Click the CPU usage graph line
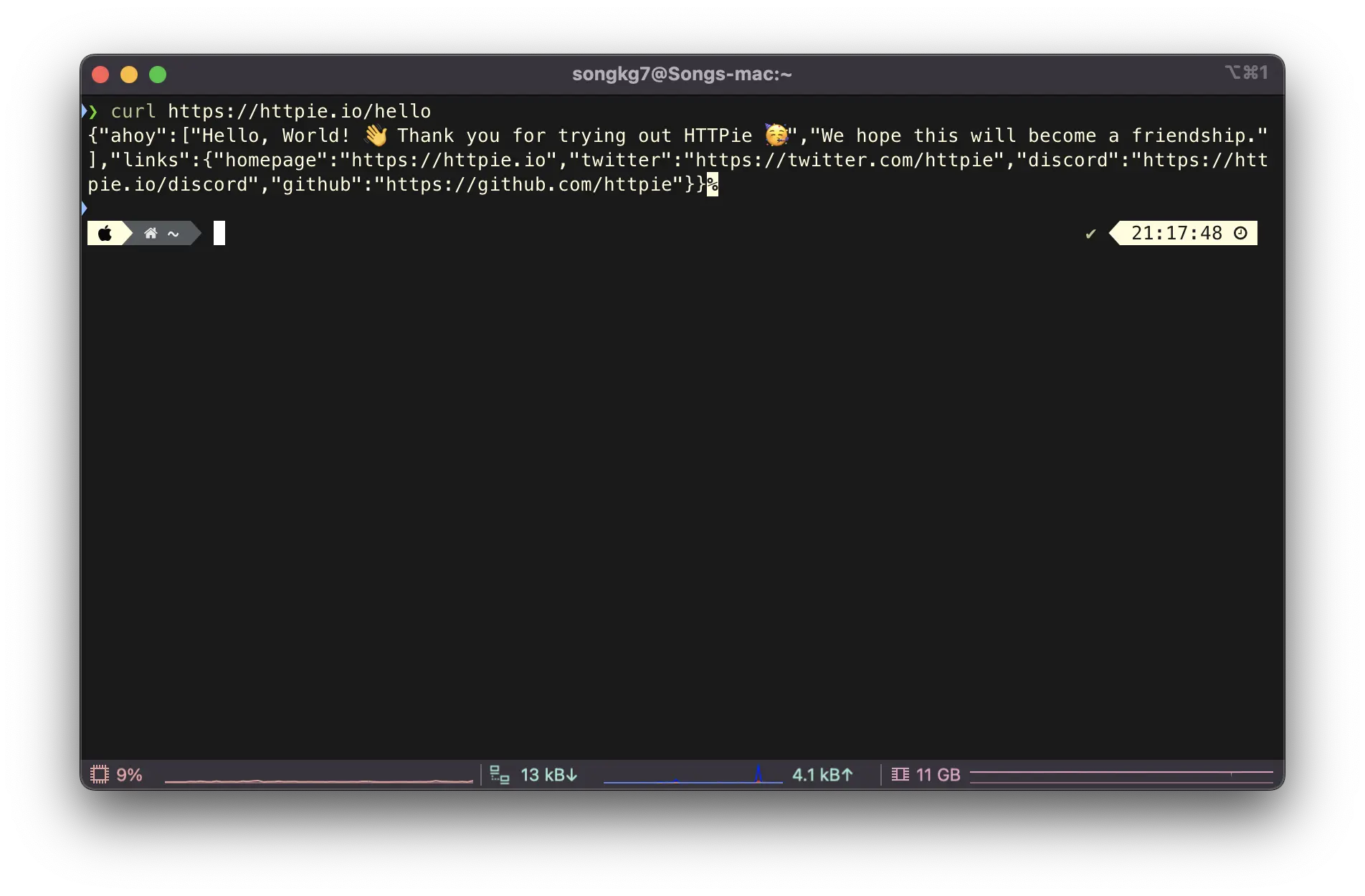This screenshot has width=1365, height=896. click(319, 780)
